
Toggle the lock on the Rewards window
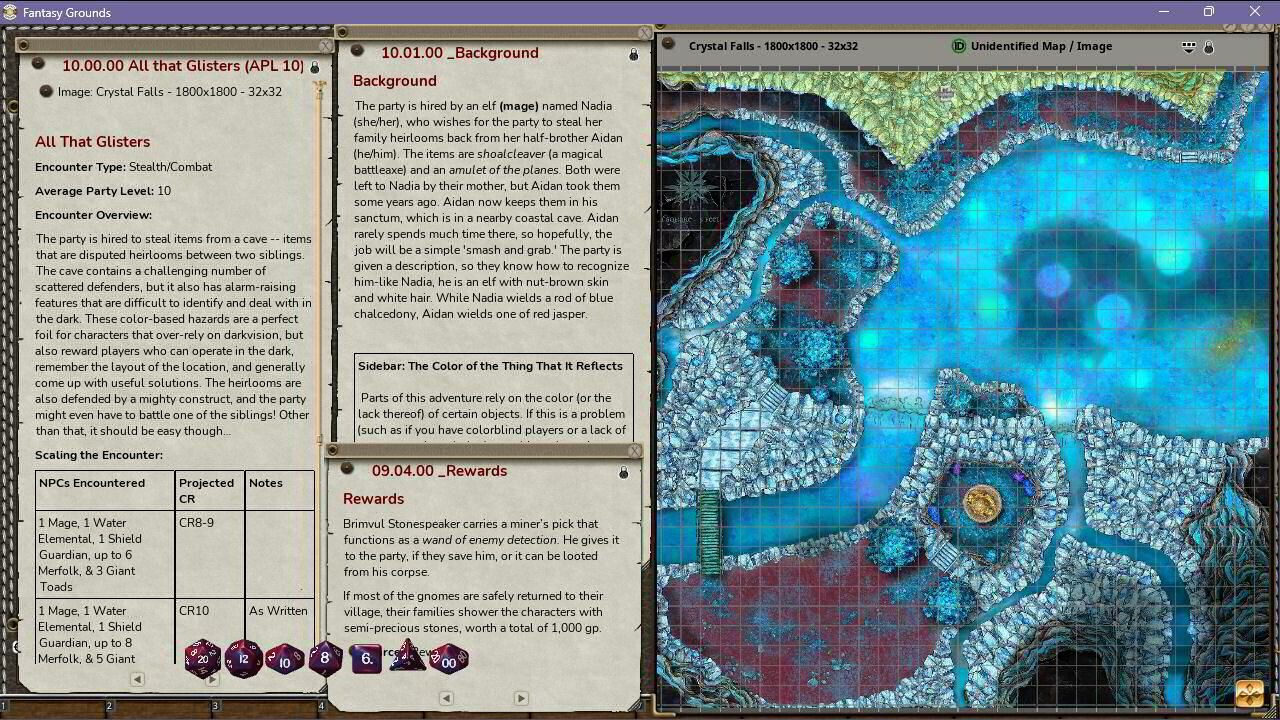pyautogui.click(x=623, y=472)
